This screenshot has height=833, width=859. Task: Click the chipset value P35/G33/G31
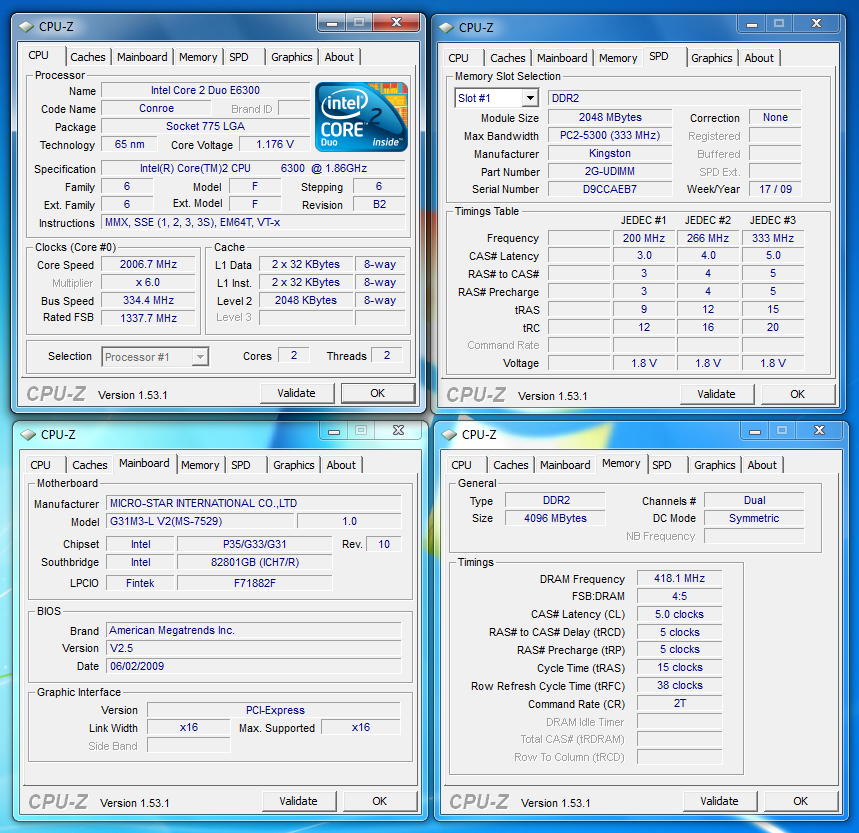[x=255, y=544]
